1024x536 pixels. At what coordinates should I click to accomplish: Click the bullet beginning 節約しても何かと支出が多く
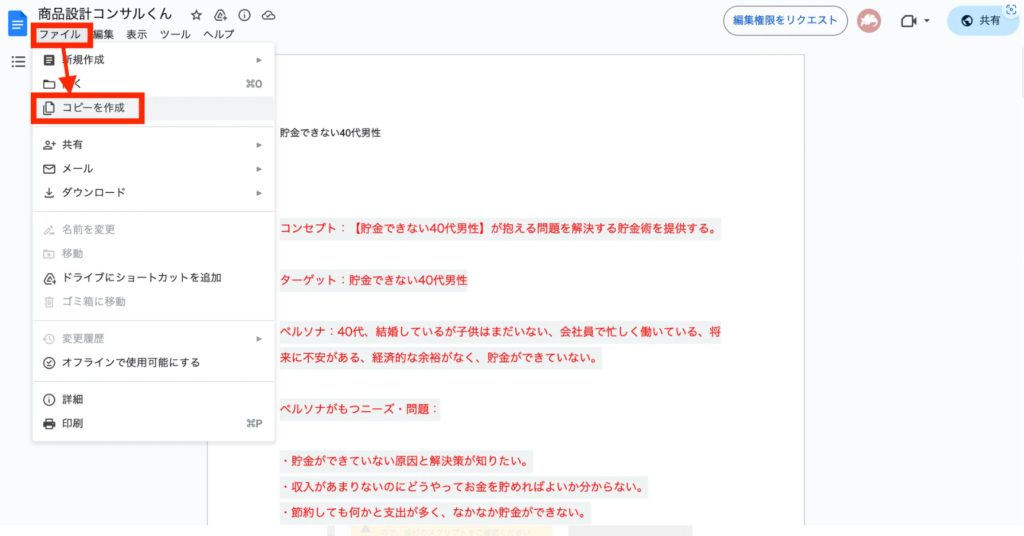[434, 512]
